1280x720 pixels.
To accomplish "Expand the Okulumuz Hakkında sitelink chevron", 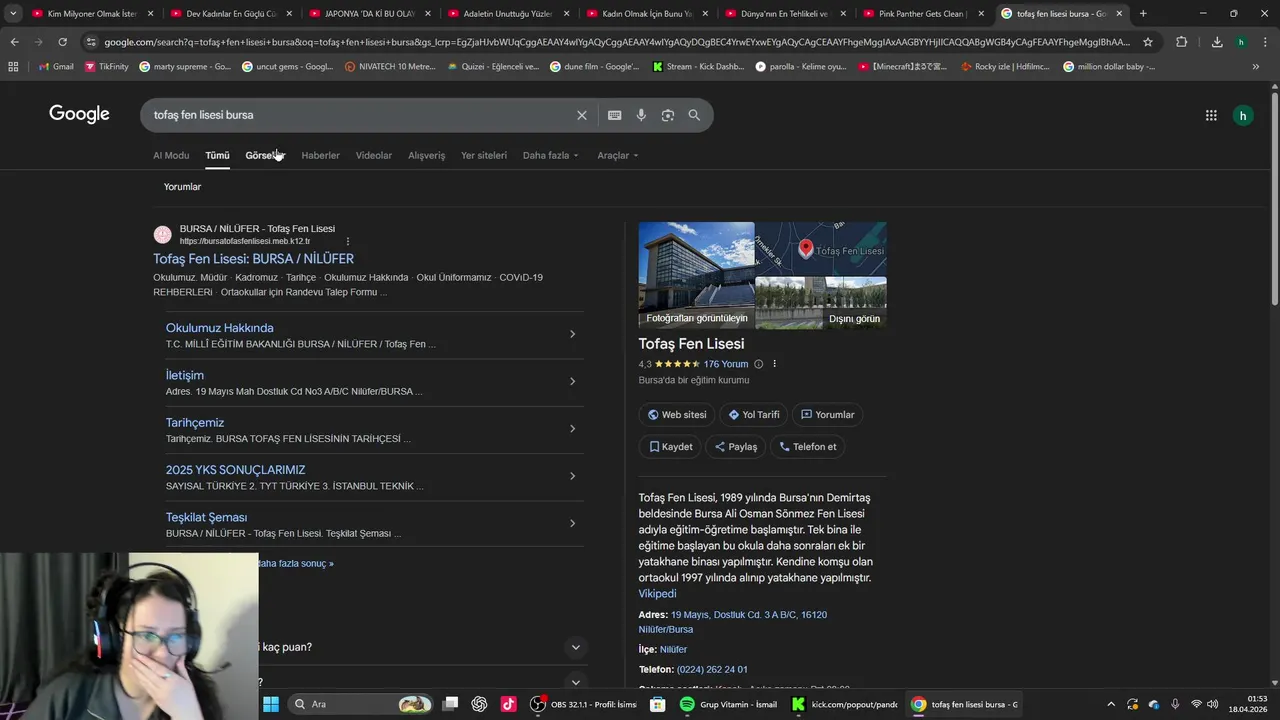I will pyautogui.click(x=572, y=334).
